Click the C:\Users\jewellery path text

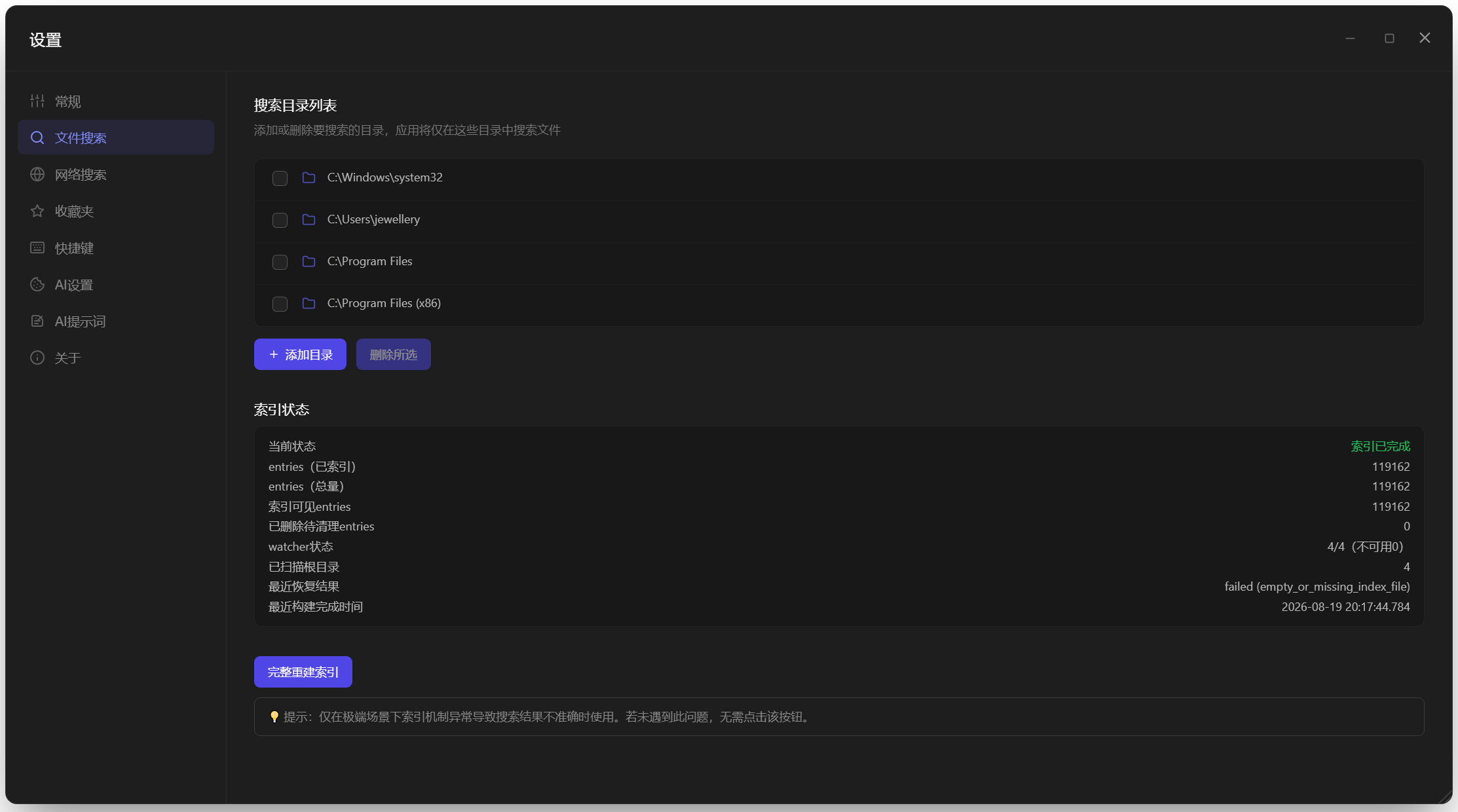[x=374, y=219]
